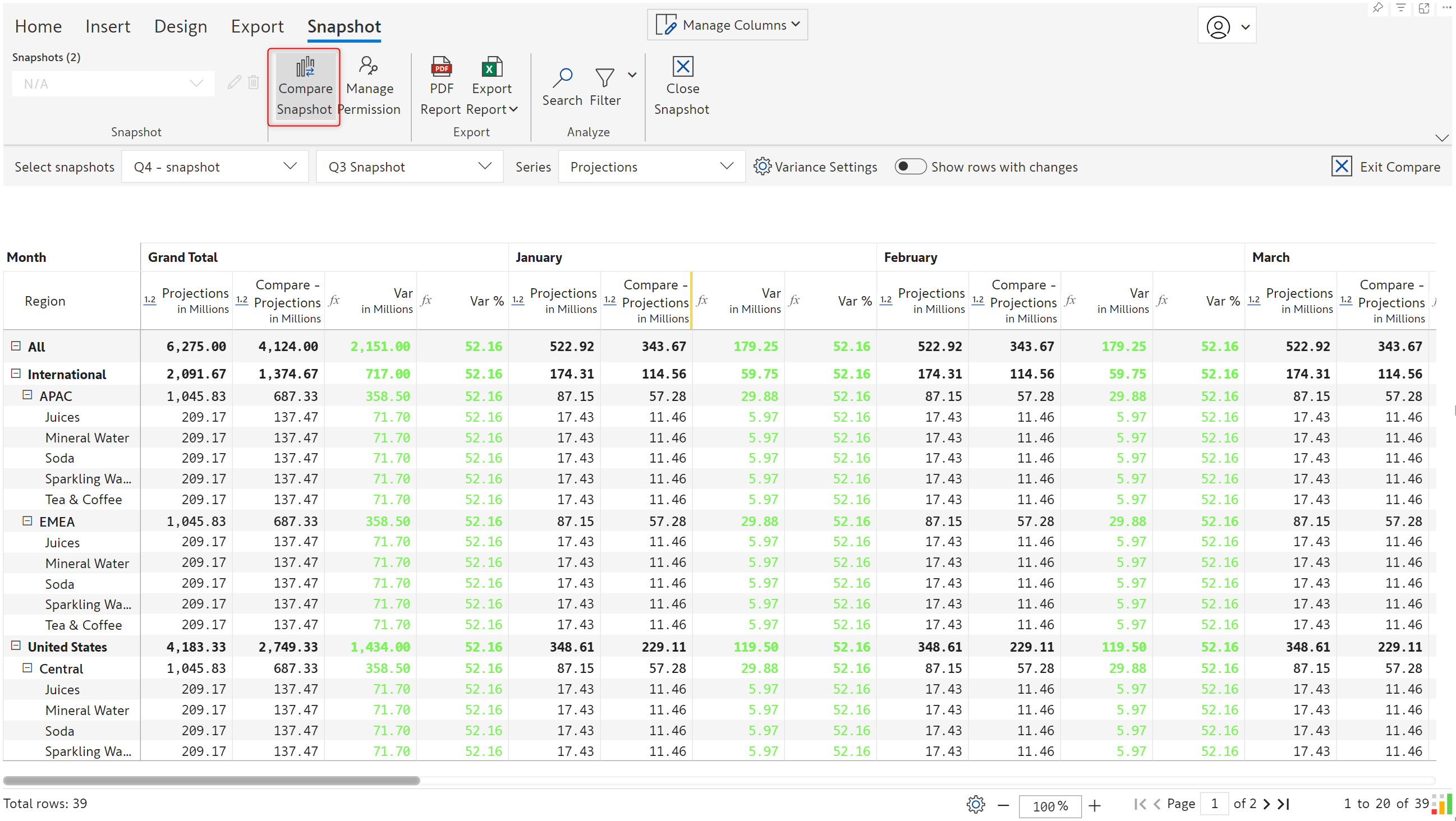
Task: Click the Compare Snapshot icon
Action: pyautogui.click(x=305, y=68)
